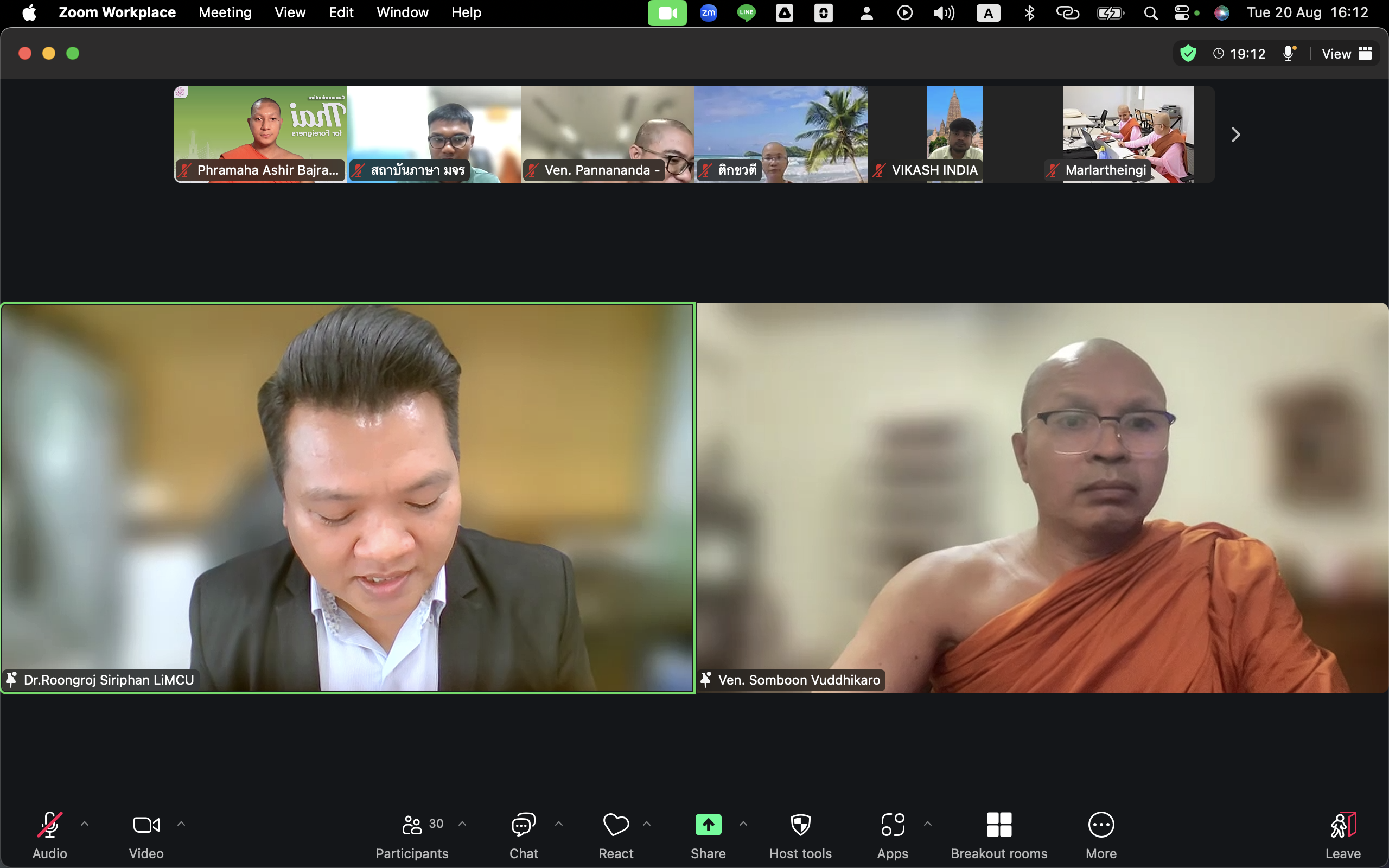Click the green Zoom camera menu bar icon
1389x868 pixels.
667,12
